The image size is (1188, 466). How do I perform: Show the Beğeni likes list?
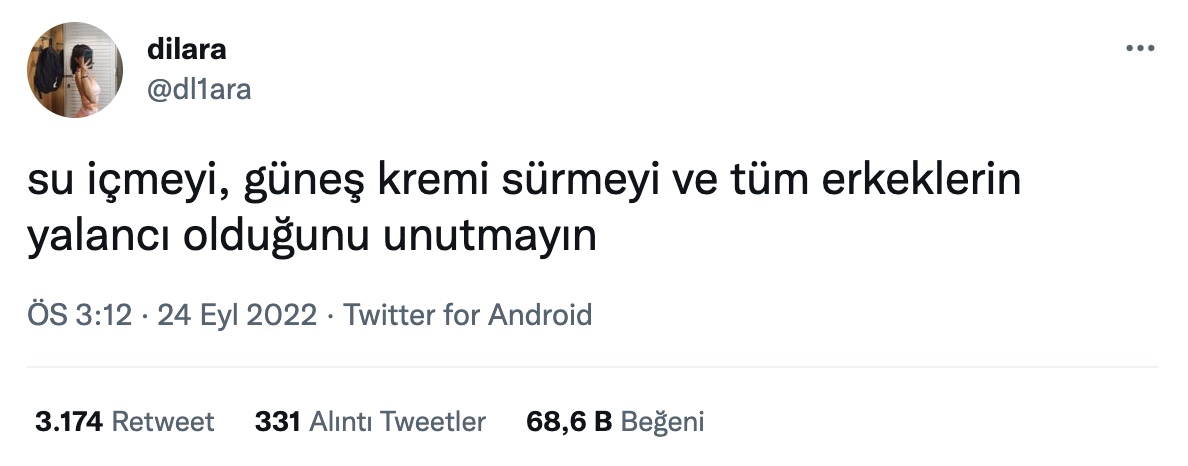coord(662,421)
